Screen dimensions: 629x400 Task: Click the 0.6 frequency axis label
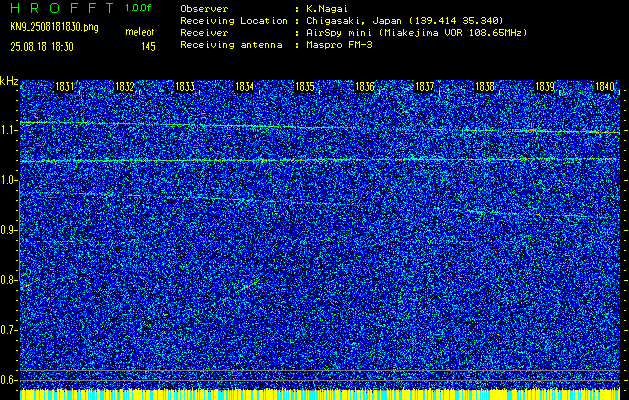pos(8,380)
